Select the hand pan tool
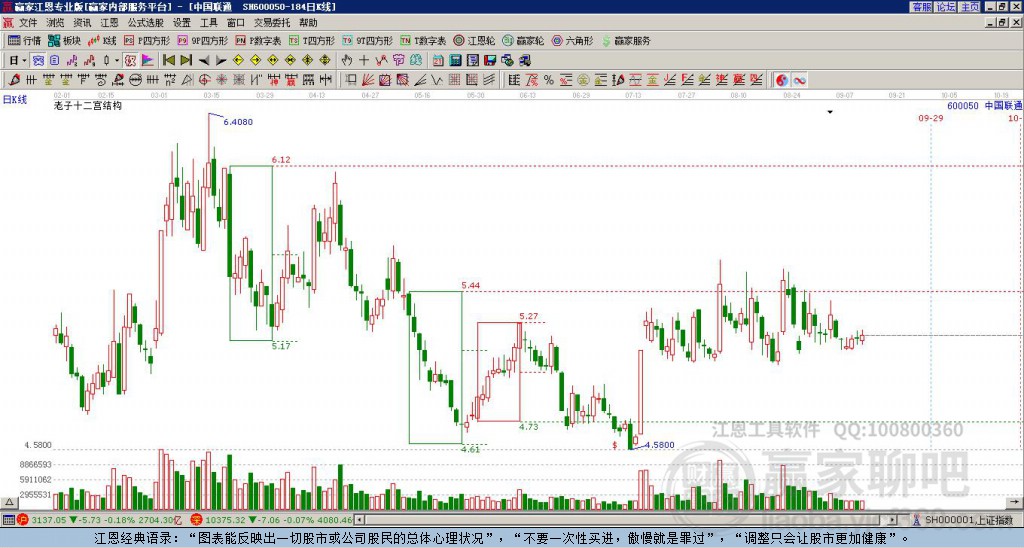Viewport: 1024px width, 548px height. coord(346,61)
